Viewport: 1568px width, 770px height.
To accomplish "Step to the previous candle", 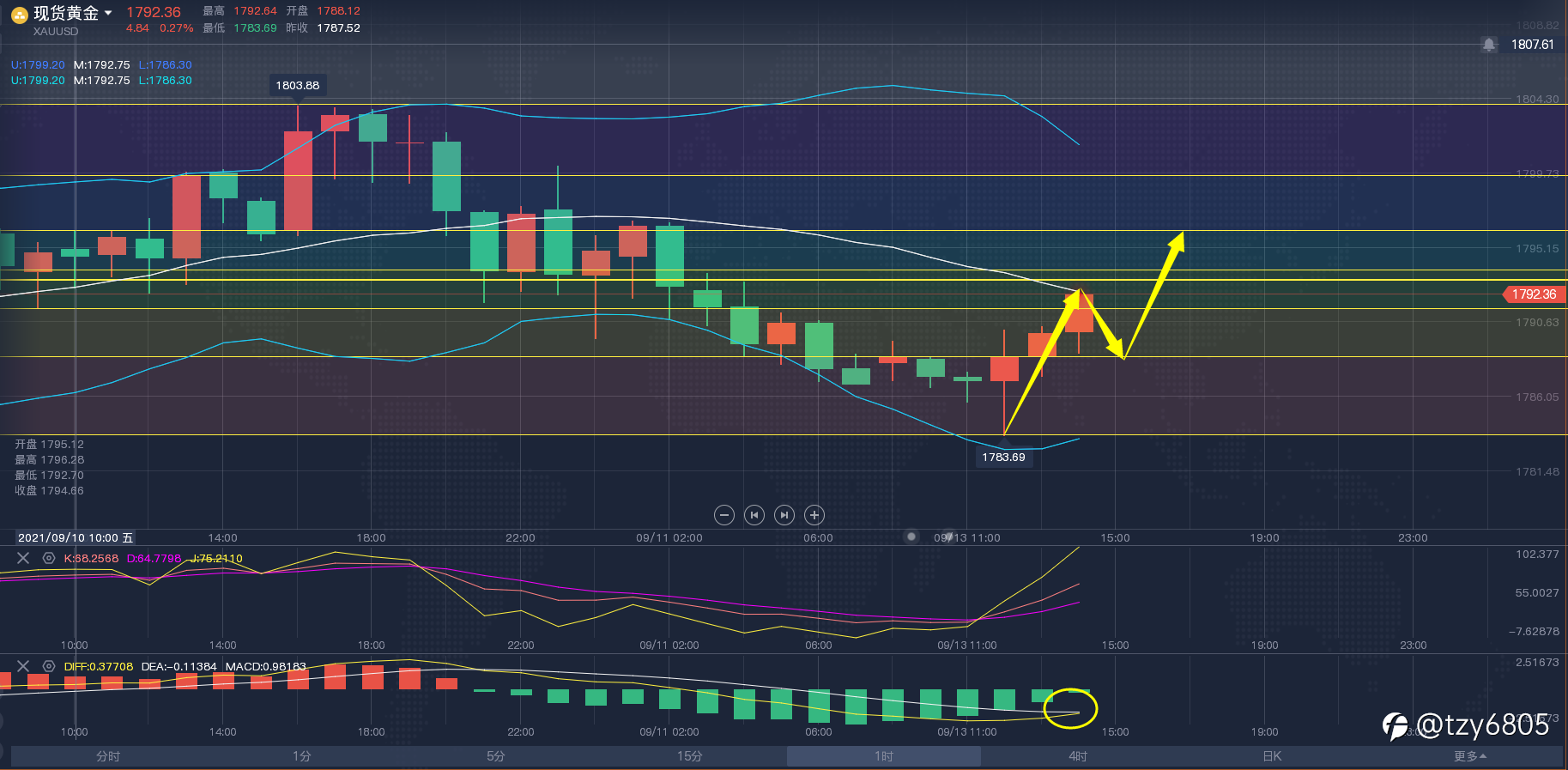I will 754,515.
